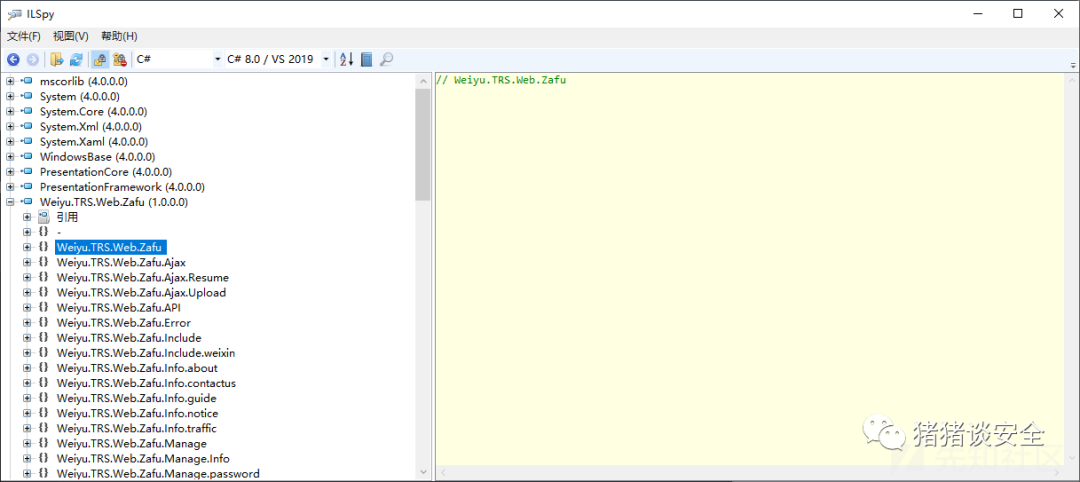Click braces icon of Weiyu.TRS.Web.Zafu.API
Image resolution: width=1080 pixels, height=482 pixels.
[x=43, y=308]
